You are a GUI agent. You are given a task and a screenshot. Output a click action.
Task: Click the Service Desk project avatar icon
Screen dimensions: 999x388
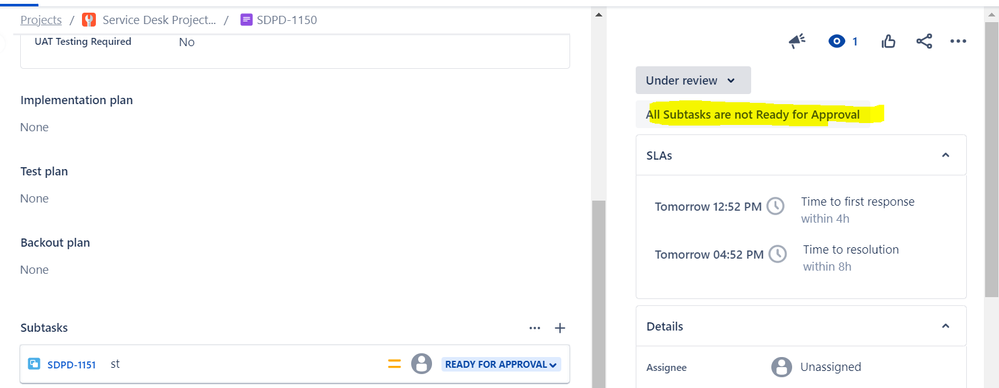click(x=89, y=20)
